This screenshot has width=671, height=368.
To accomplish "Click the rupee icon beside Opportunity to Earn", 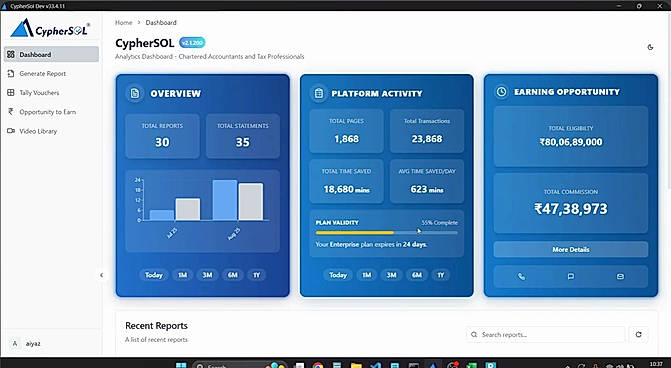I will click(x=11, y=112).
